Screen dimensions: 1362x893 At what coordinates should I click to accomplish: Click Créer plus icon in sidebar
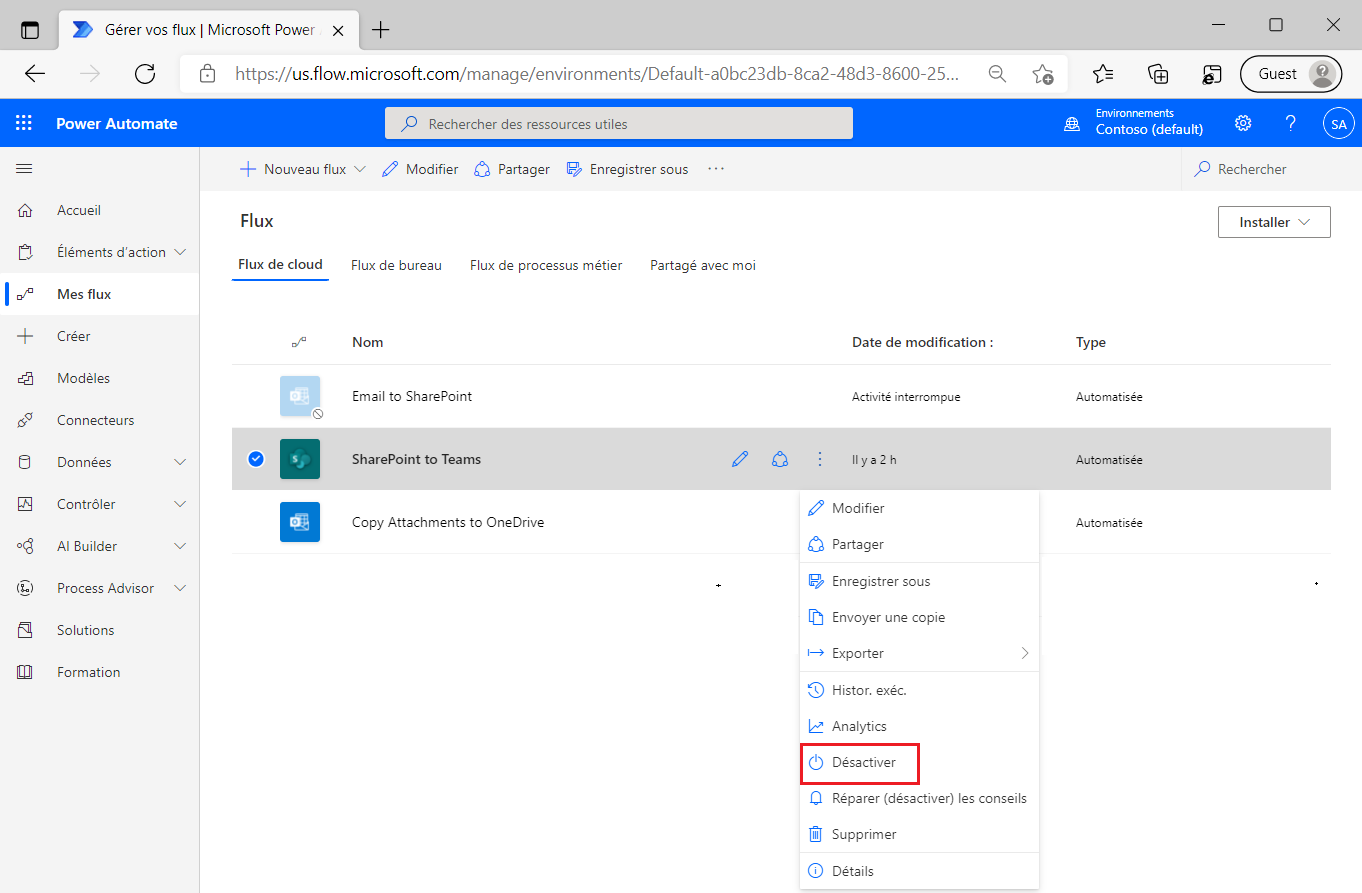click(x=25, y=336)
